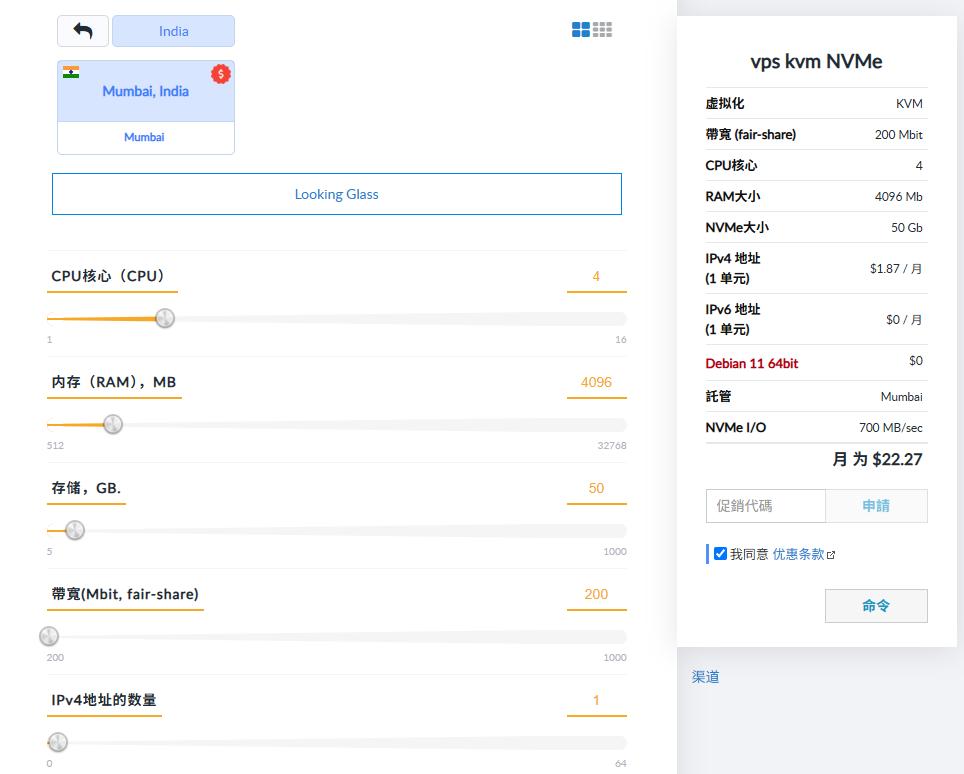Click the CPU cores slider handle
This screenshot has height=774, width=964.
(x=165, y=318)
